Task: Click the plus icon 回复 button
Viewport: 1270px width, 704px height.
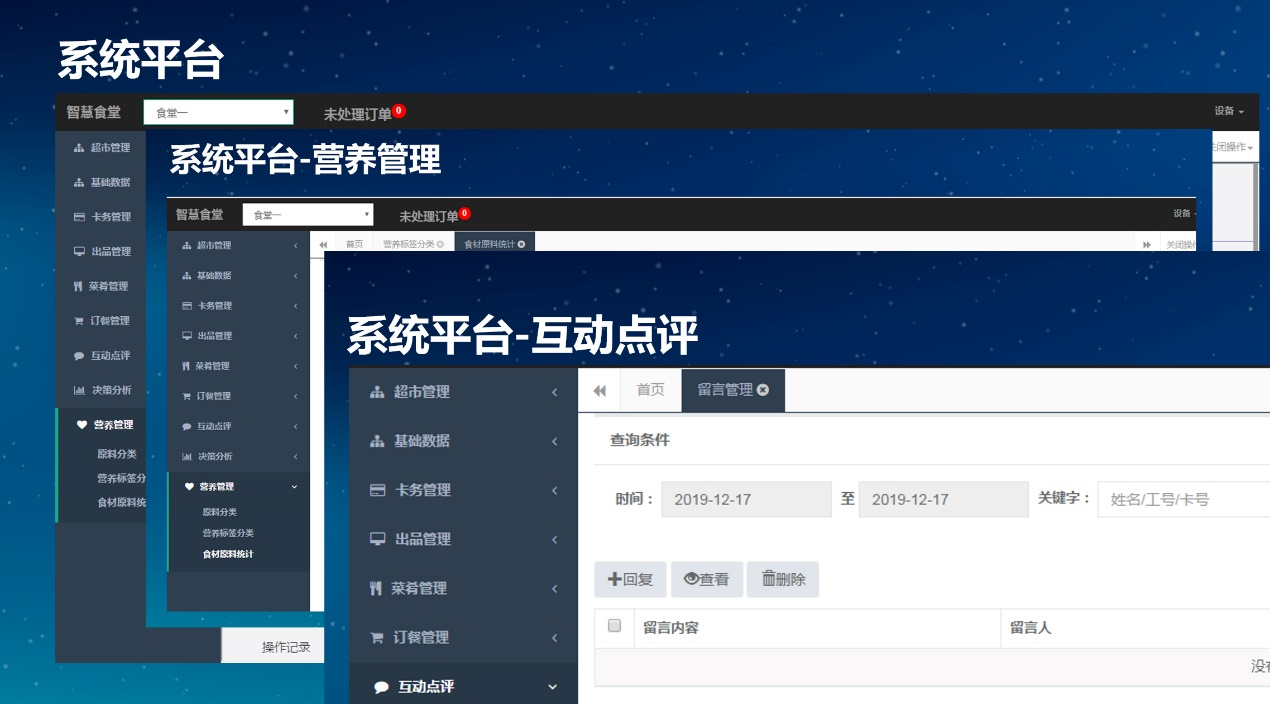Action: coord(630,579)
